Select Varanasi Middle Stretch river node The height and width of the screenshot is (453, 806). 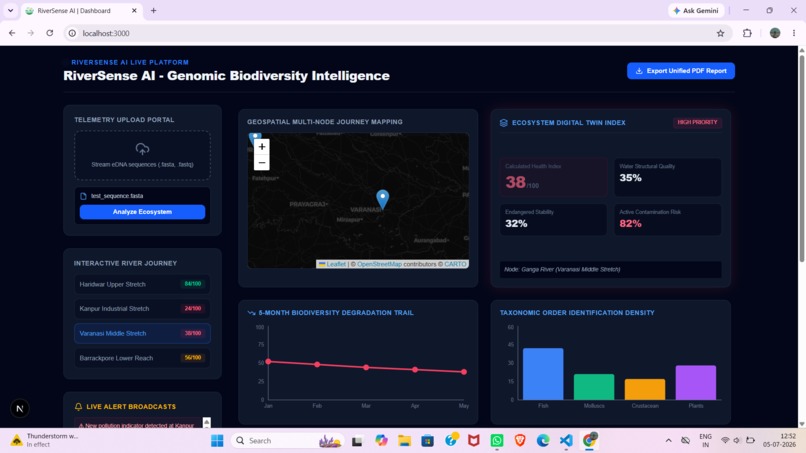pyautogui.click(x=142, y=333)
